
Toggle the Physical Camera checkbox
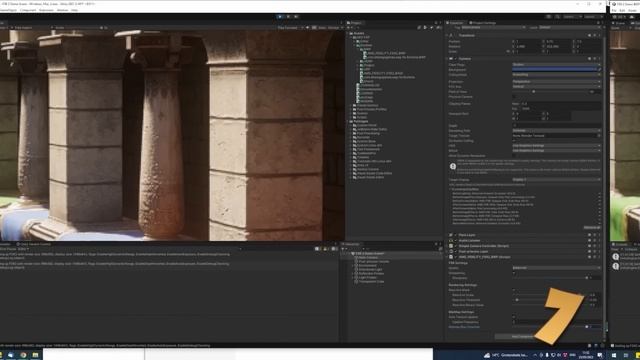tap(514, 97)
